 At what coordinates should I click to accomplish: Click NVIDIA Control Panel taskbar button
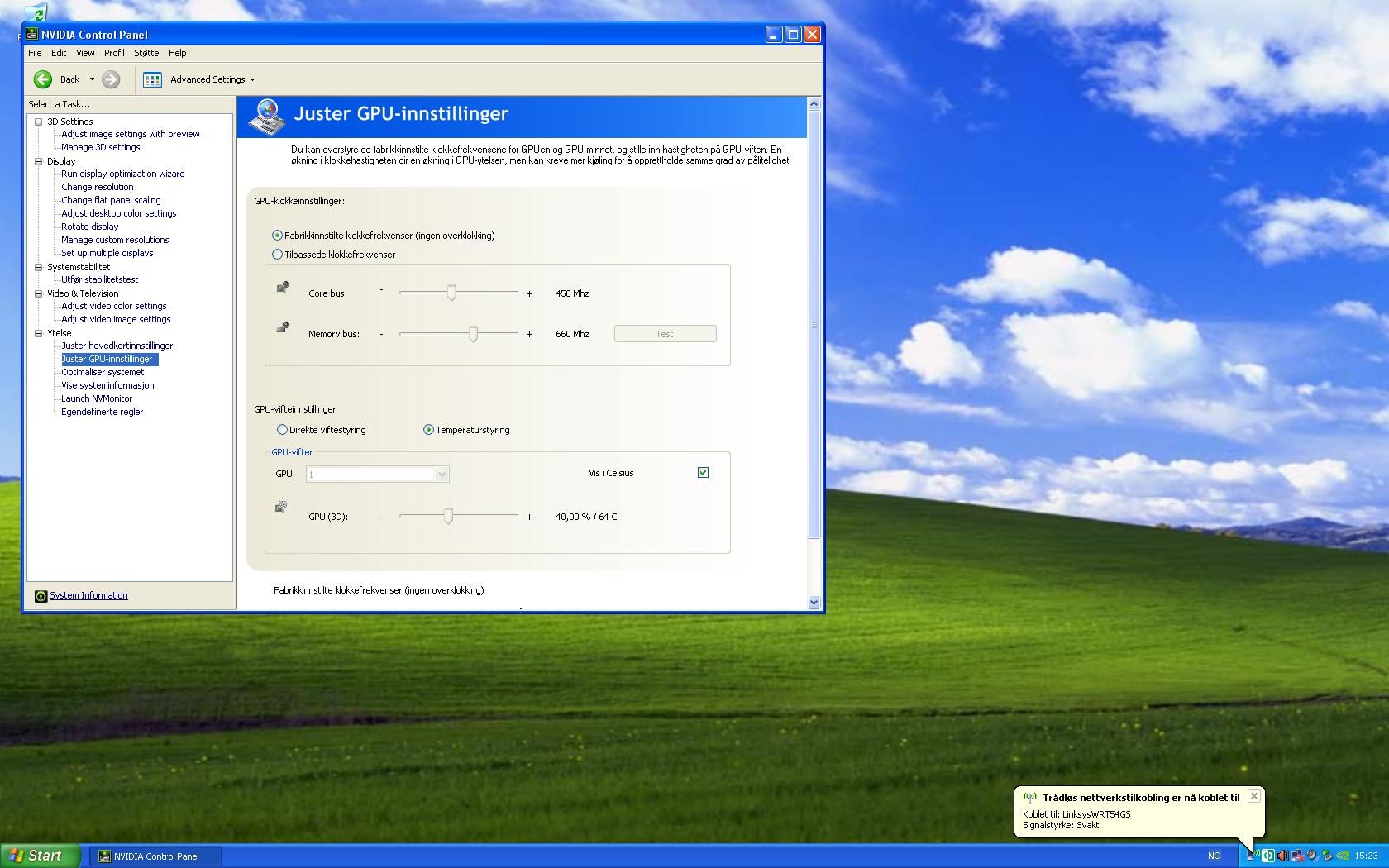pos(155,856)
